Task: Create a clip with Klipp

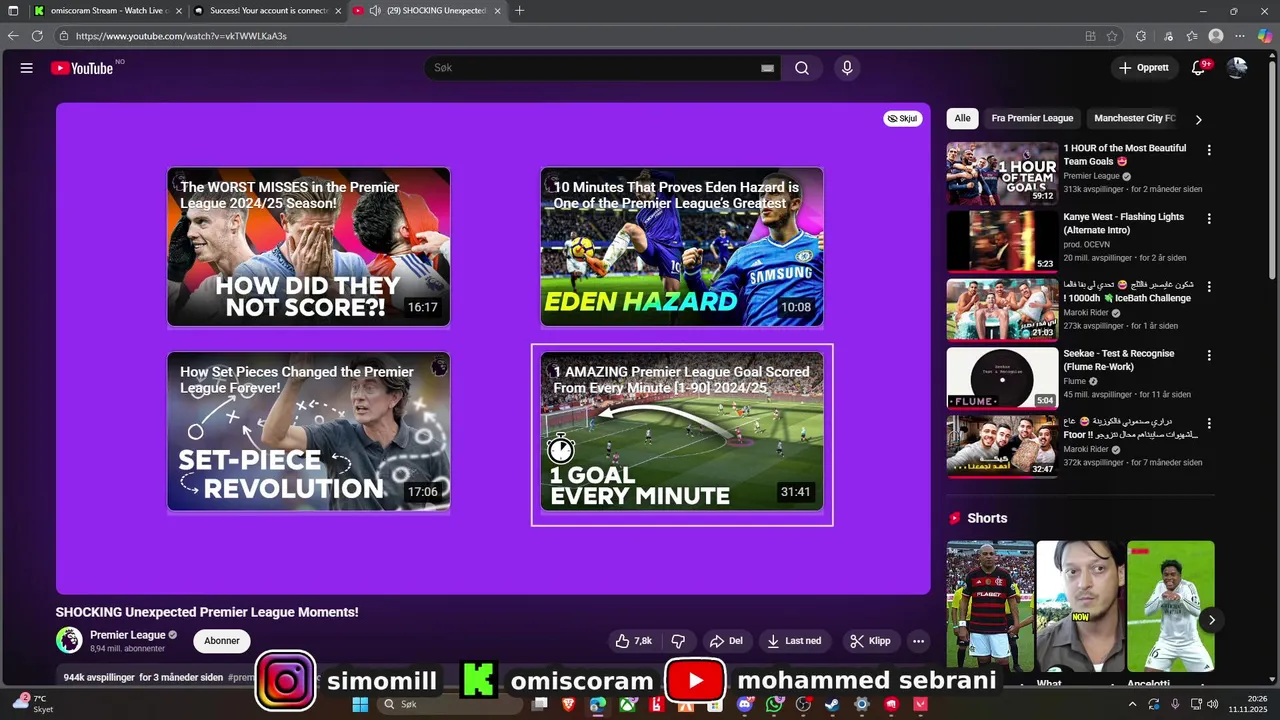Action: tap(870, 641)
